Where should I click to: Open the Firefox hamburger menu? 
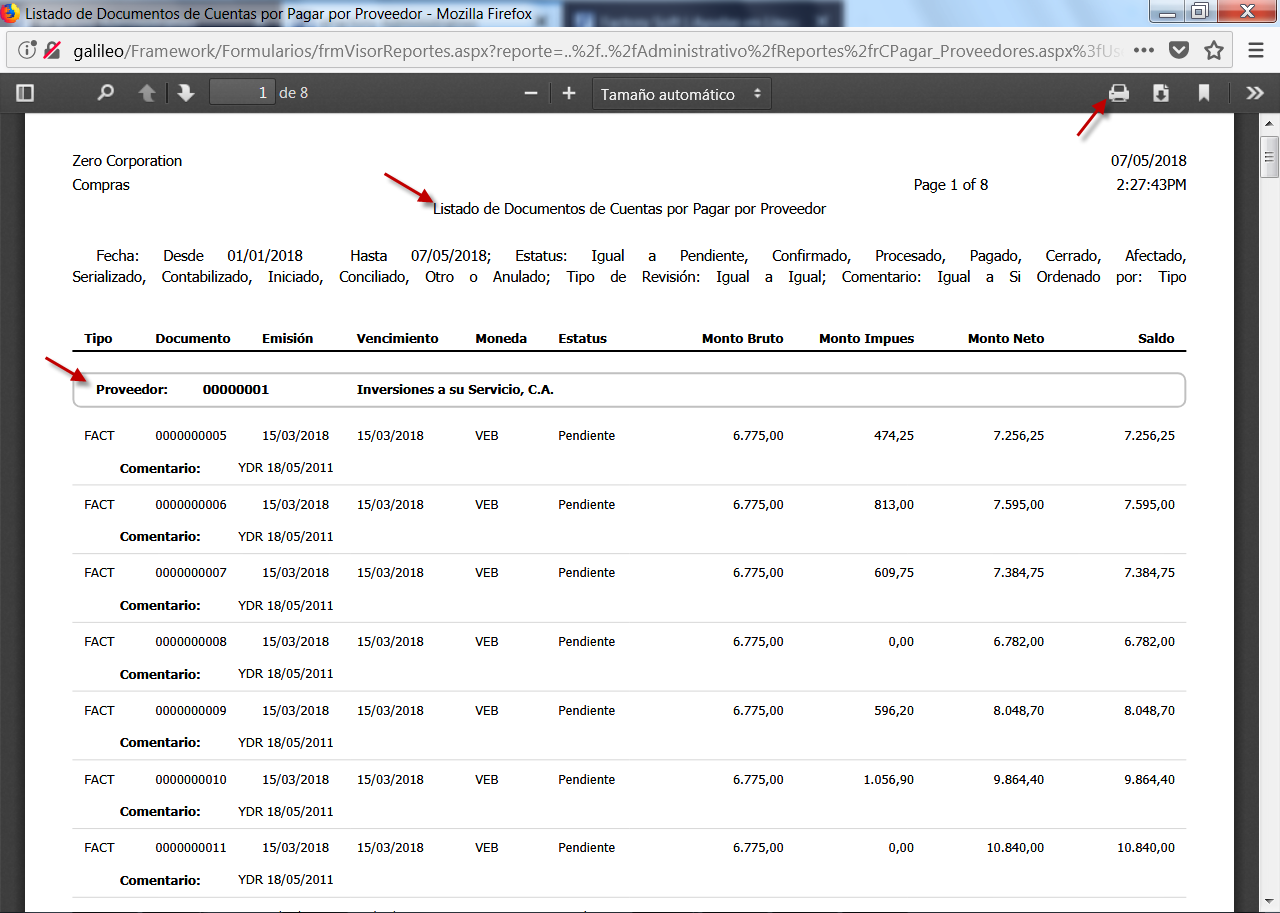pos(1256,50)
